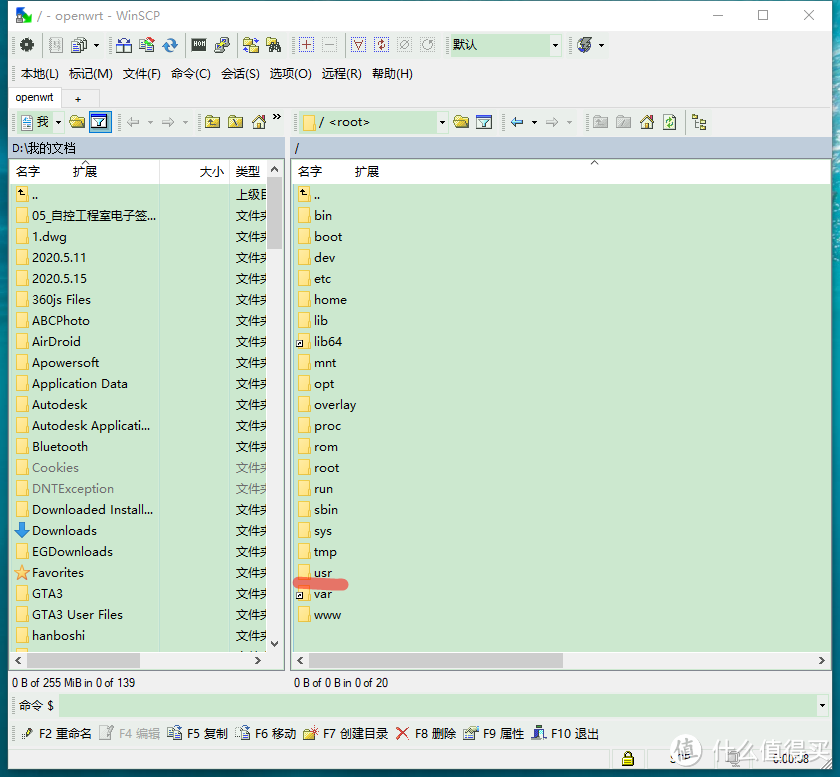Go to local parent directory icon
Image resolution: width=840 pixels, height=777 pixels.
[213, 122]
